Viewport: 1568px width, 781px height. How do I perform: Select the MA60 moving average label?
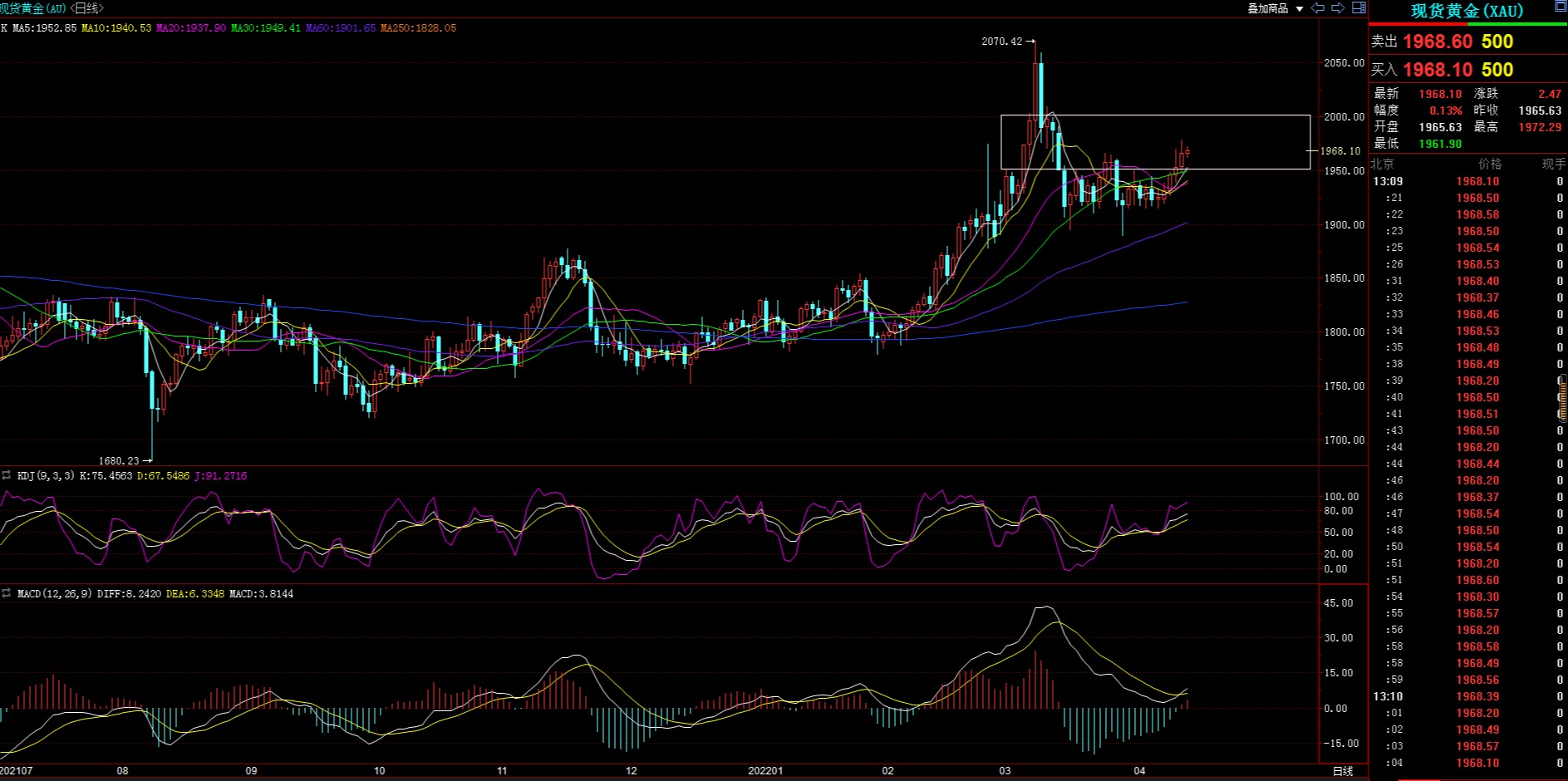click(340, 28)
